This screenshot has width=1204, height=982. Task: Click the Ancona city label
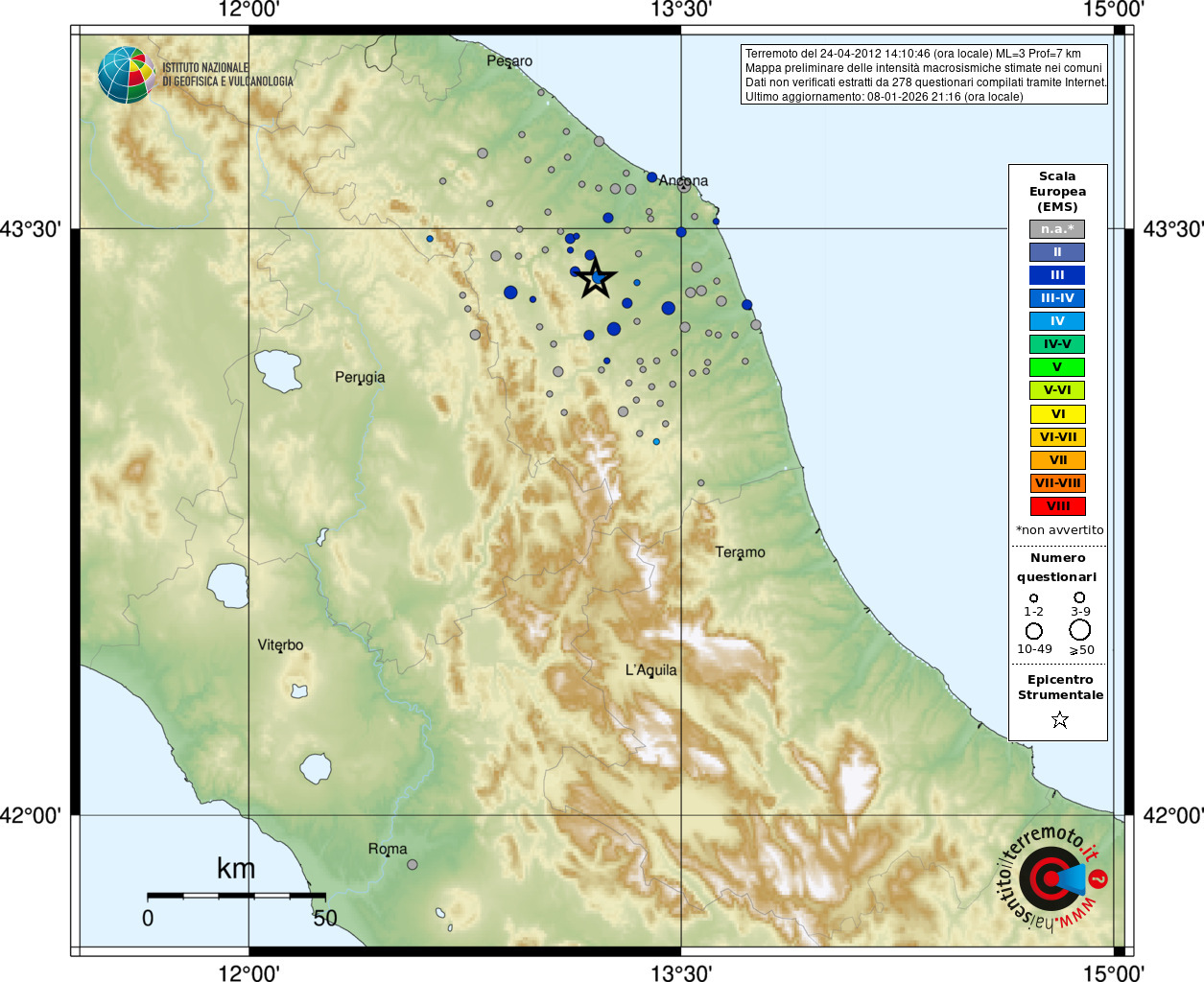click(683, 180)
